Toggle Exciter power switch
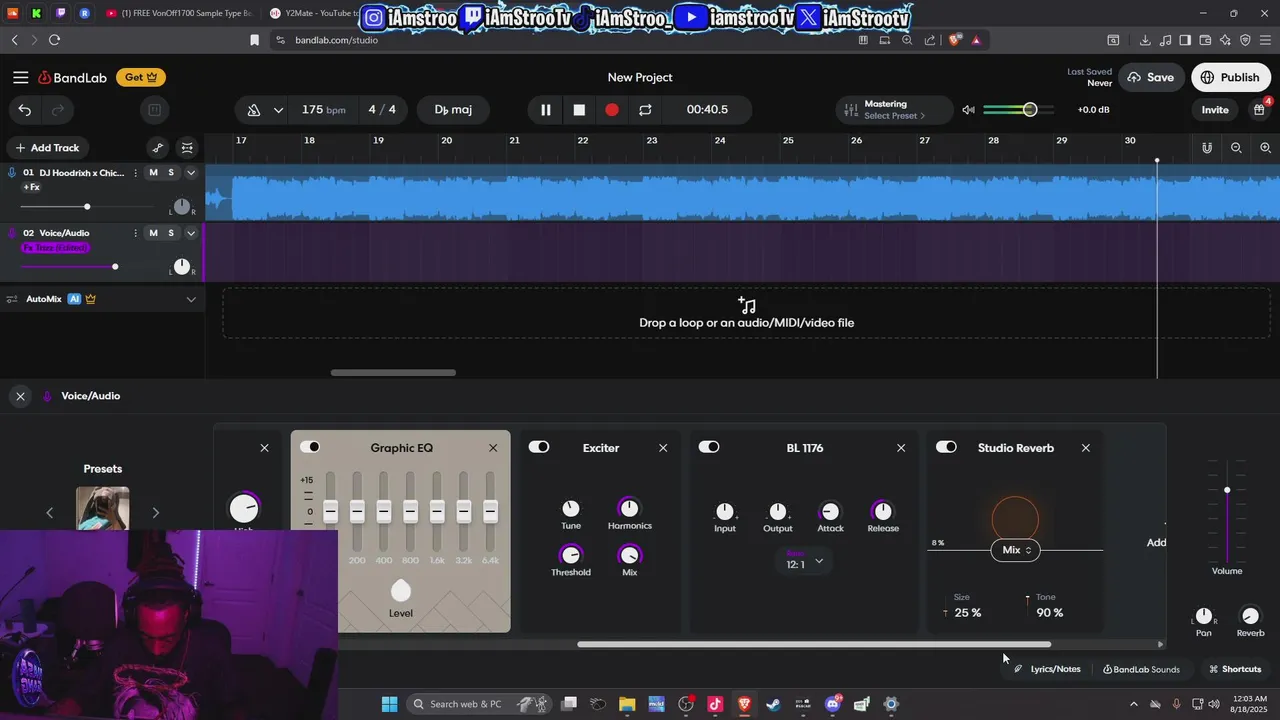Image resolution: width=1280 pixels, height=720 pixels. tap(539, 447)
